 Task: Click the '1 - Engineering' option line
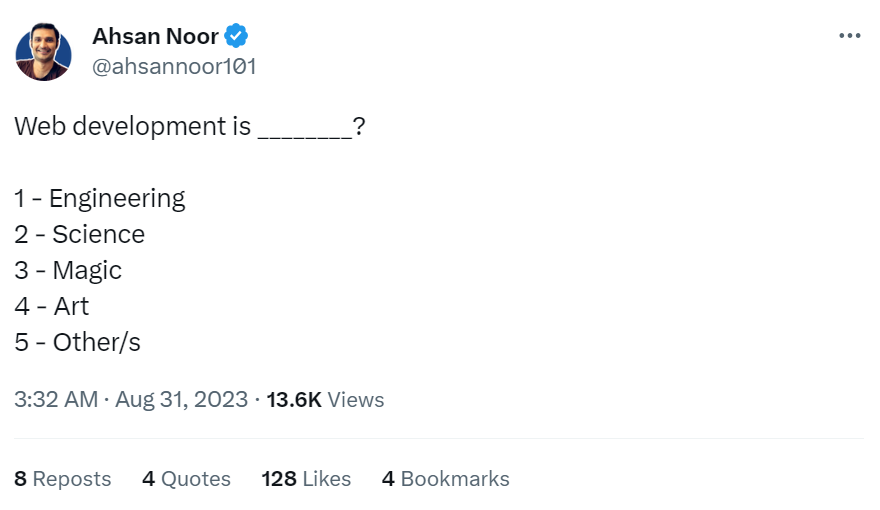(x=100, y=199)
